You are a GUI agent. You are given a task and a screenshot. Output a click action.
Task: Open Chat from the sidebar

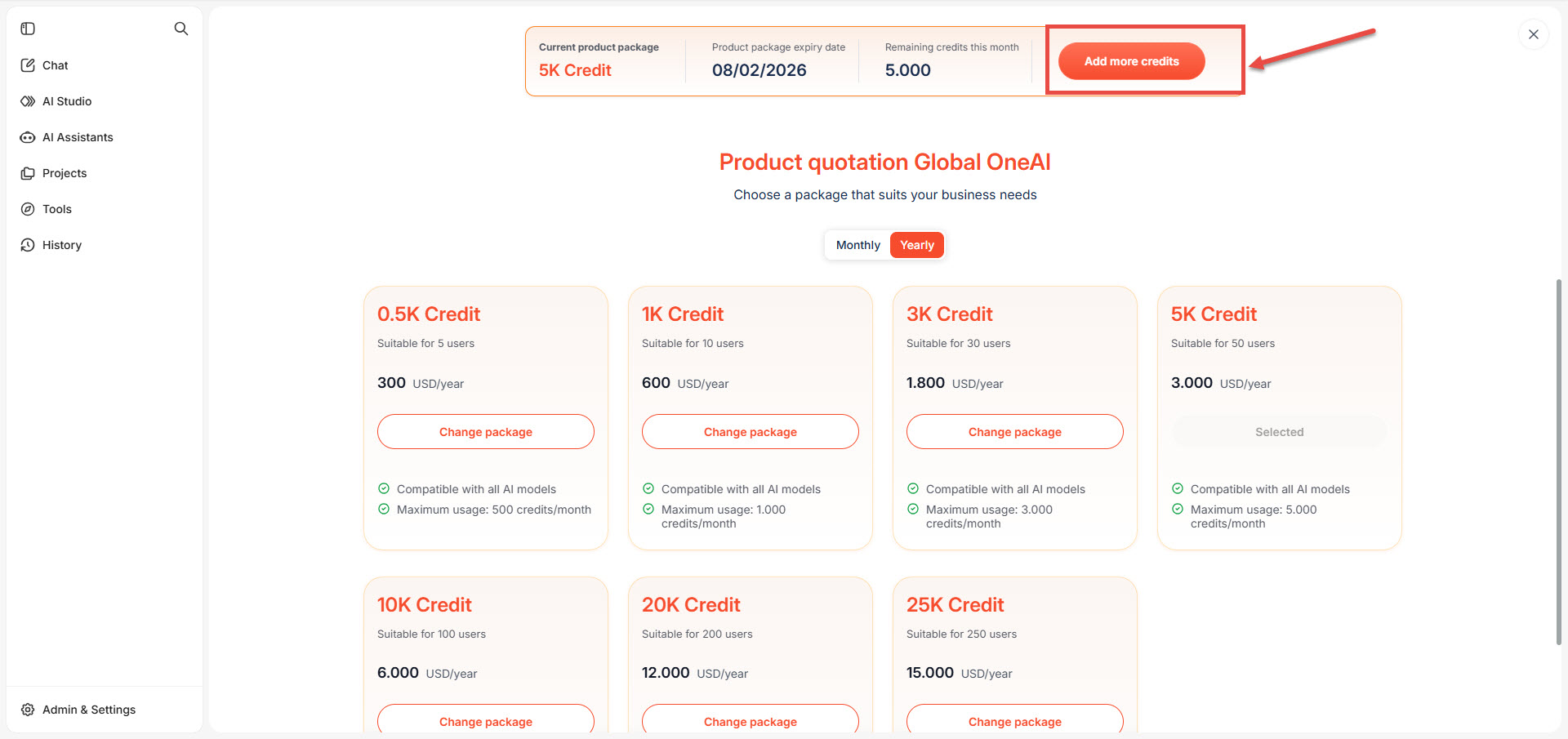[x=55, y=65]
